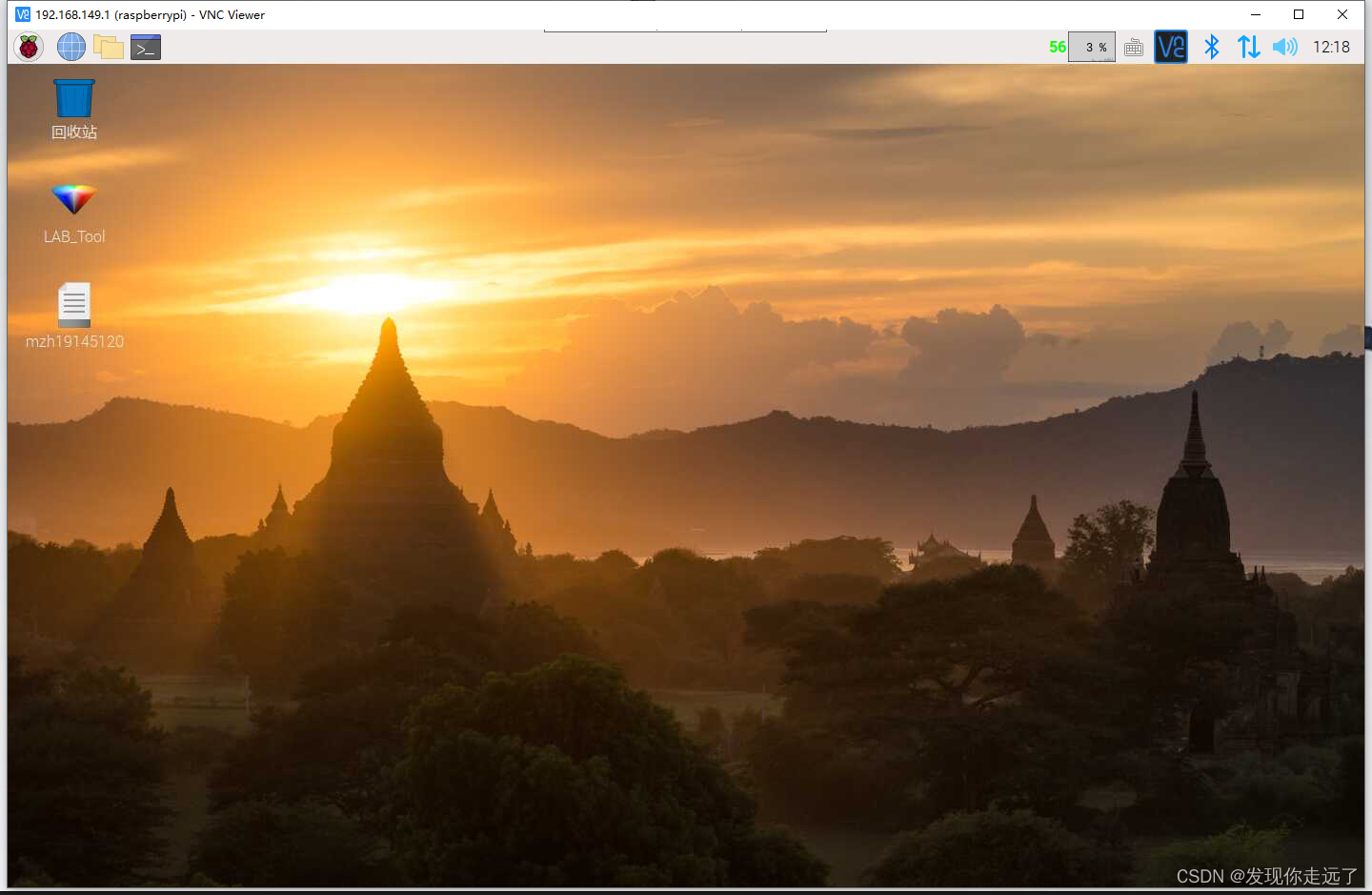The image size is (1372, 895).
Task: Launch the web browser globe icon
Action: [71, 47]
